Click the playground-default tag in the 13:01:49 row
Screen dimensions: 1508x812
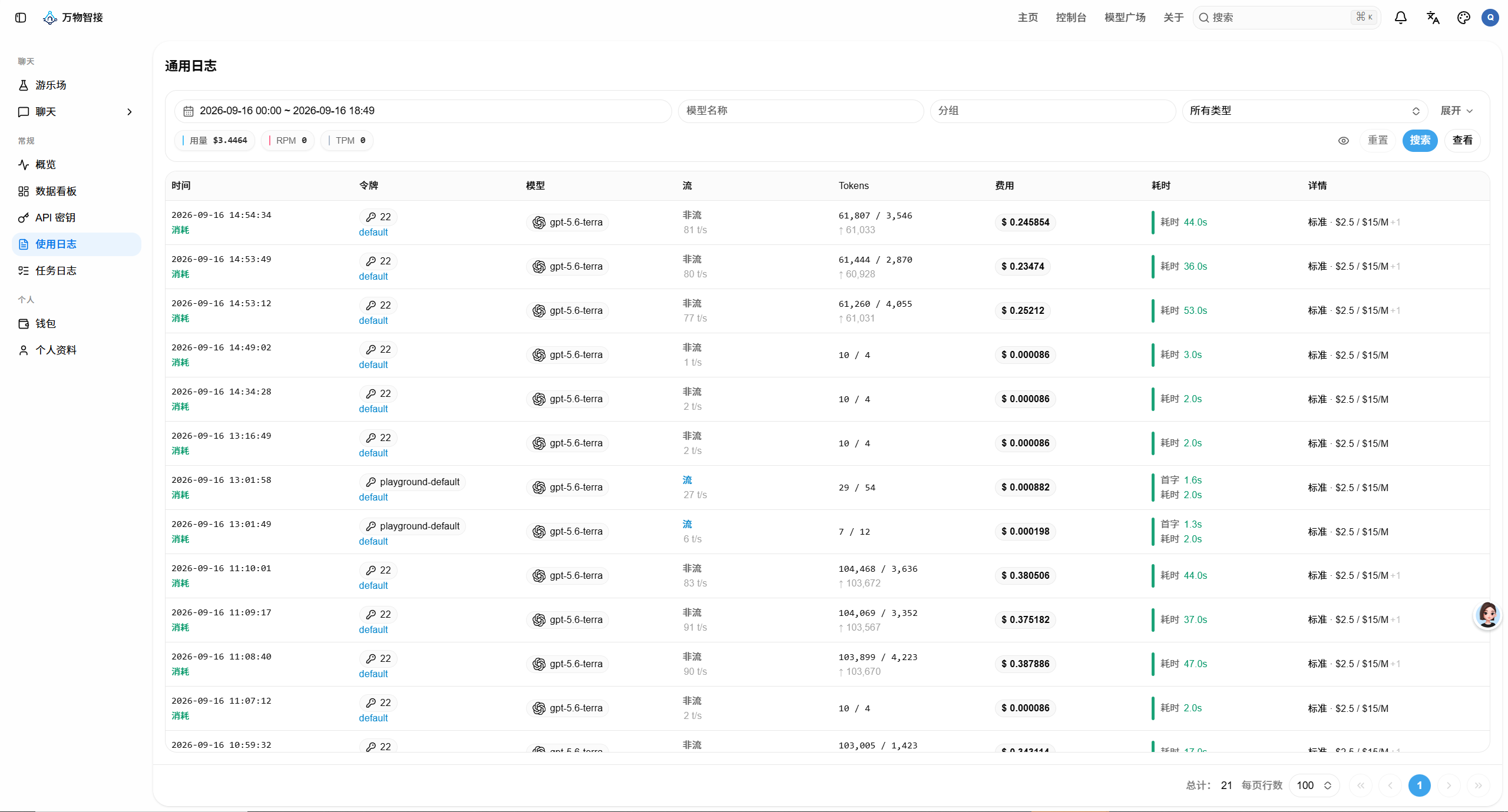412,526
